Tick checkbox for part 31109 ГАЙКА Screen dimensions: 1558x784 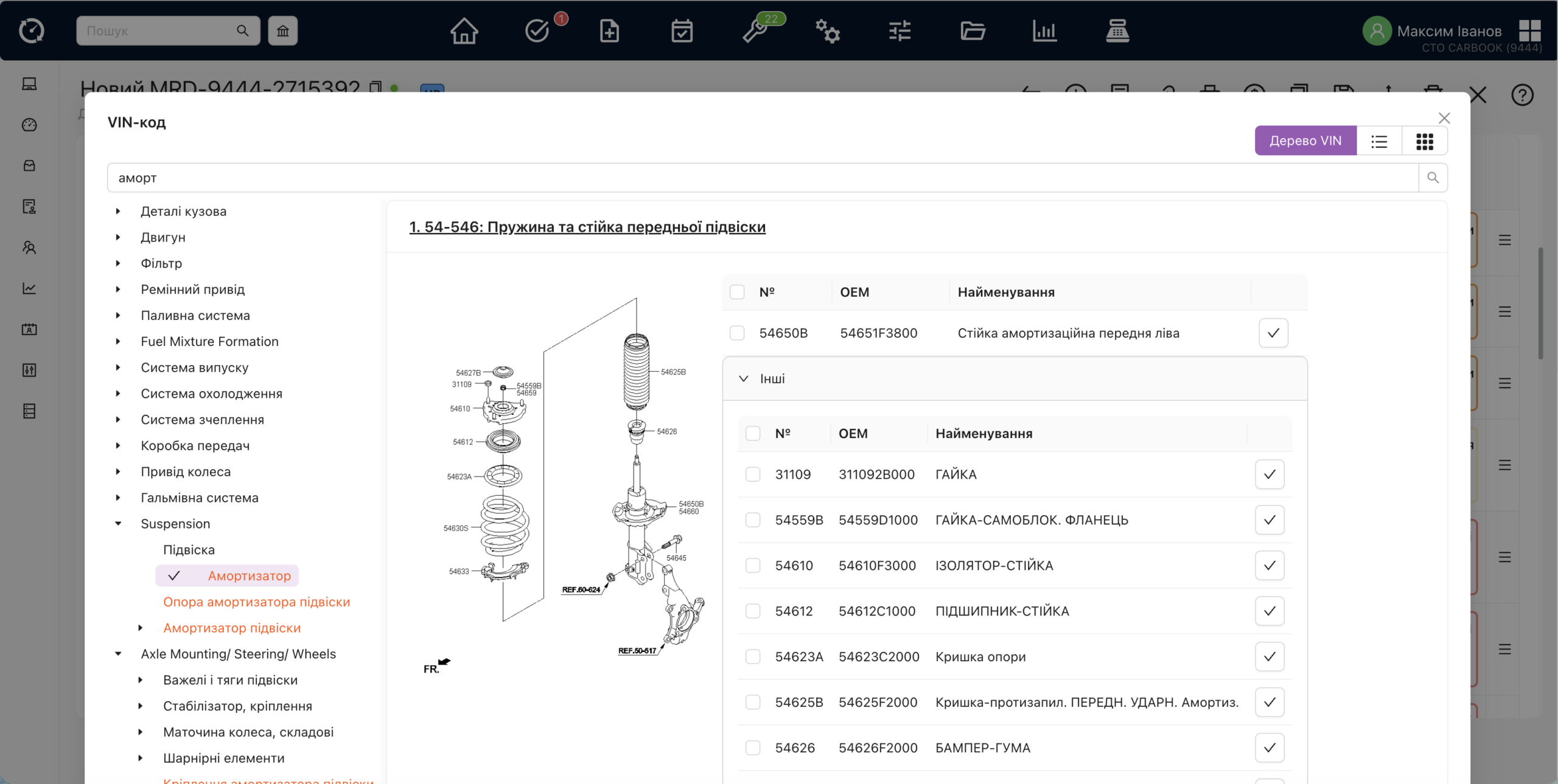(x=753, y=474)
